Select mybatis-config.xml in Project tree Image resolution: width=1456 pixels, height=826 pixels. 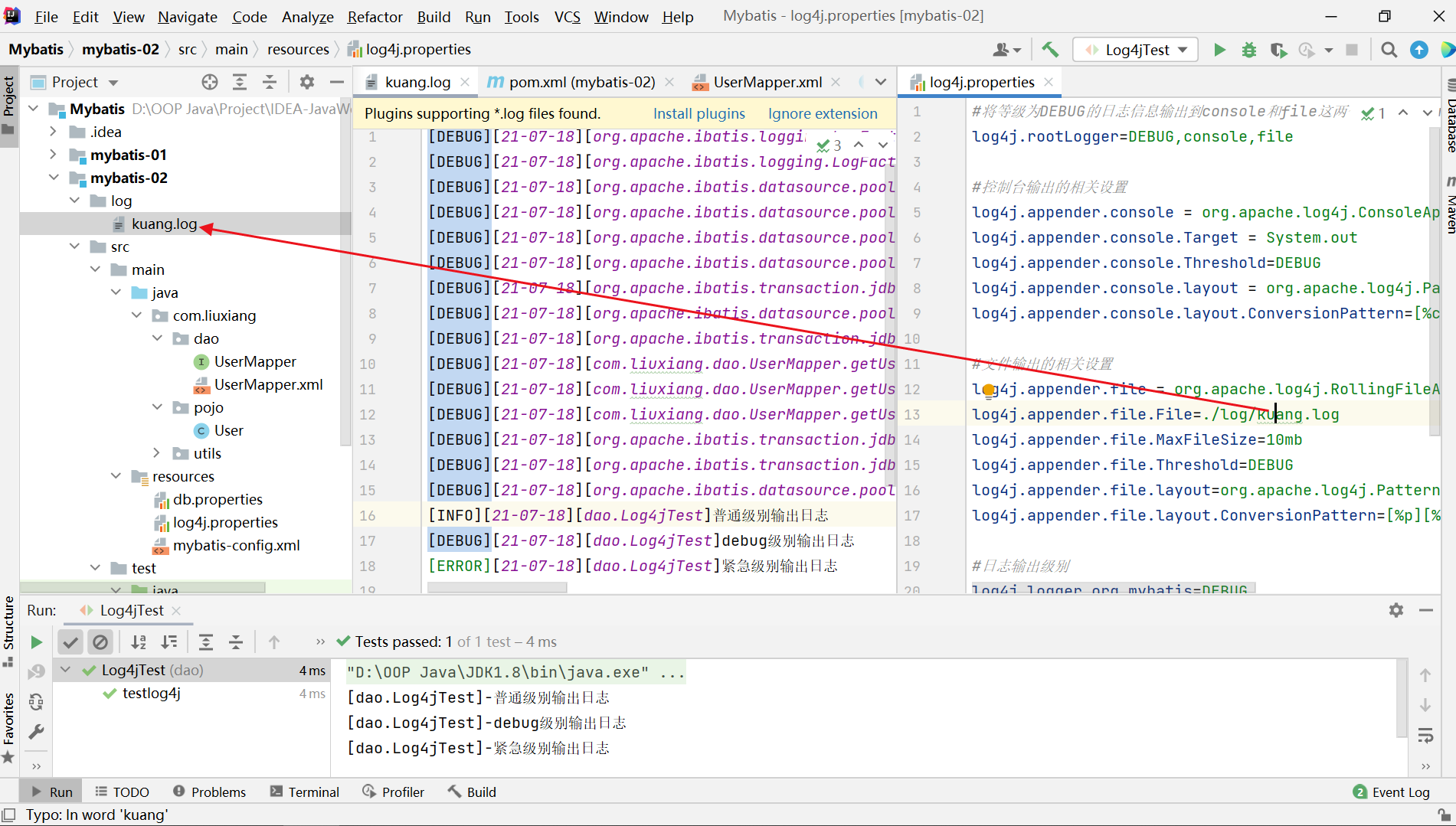pos(236,545)
